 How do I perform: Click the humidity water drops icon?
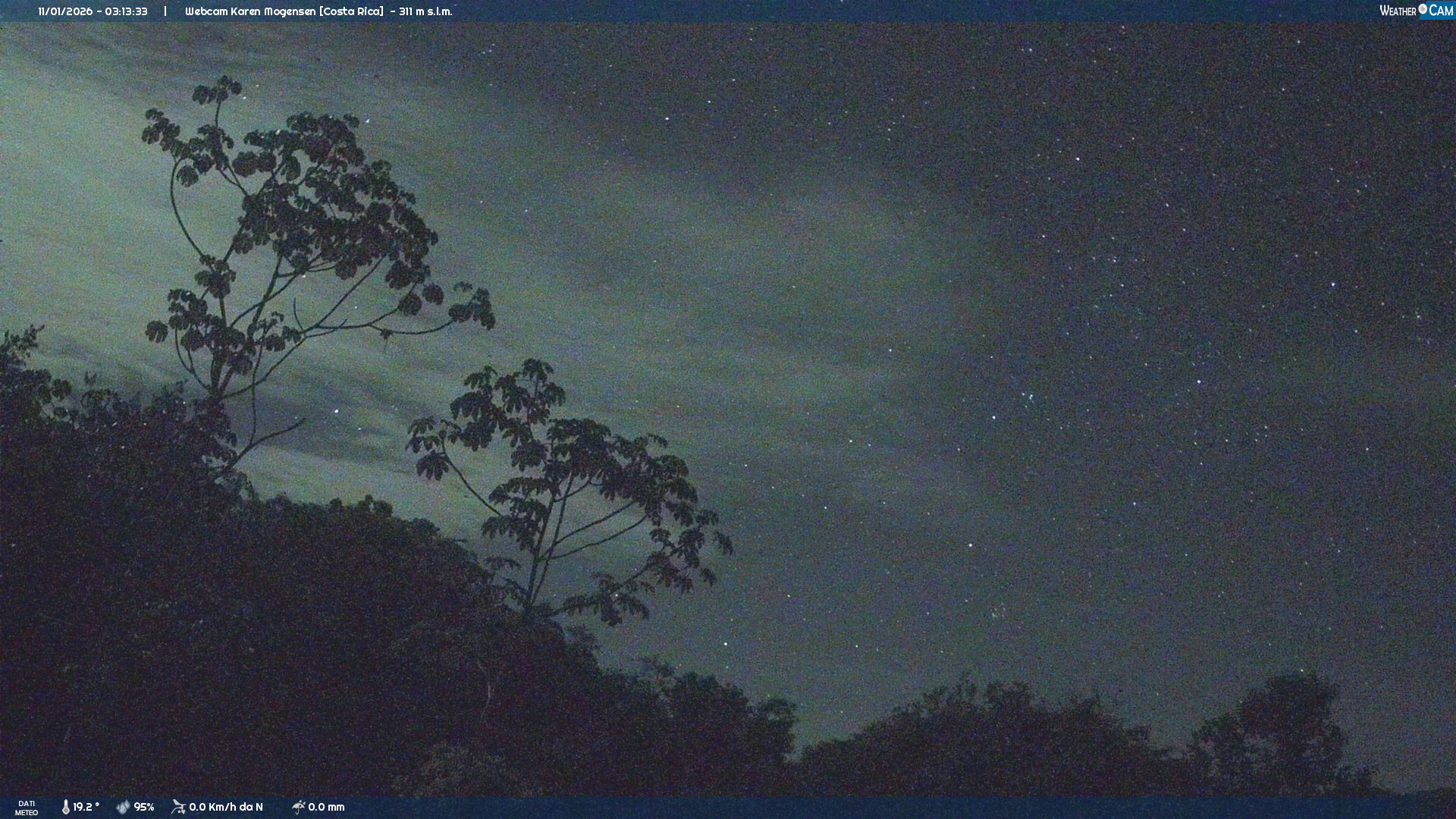123,807
